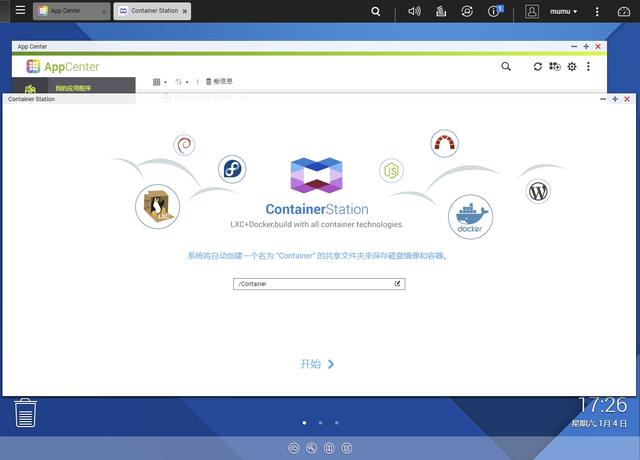Open App Center settings gear
The height and width of the screenshot is (460, 640).
(x=572, y=66)
